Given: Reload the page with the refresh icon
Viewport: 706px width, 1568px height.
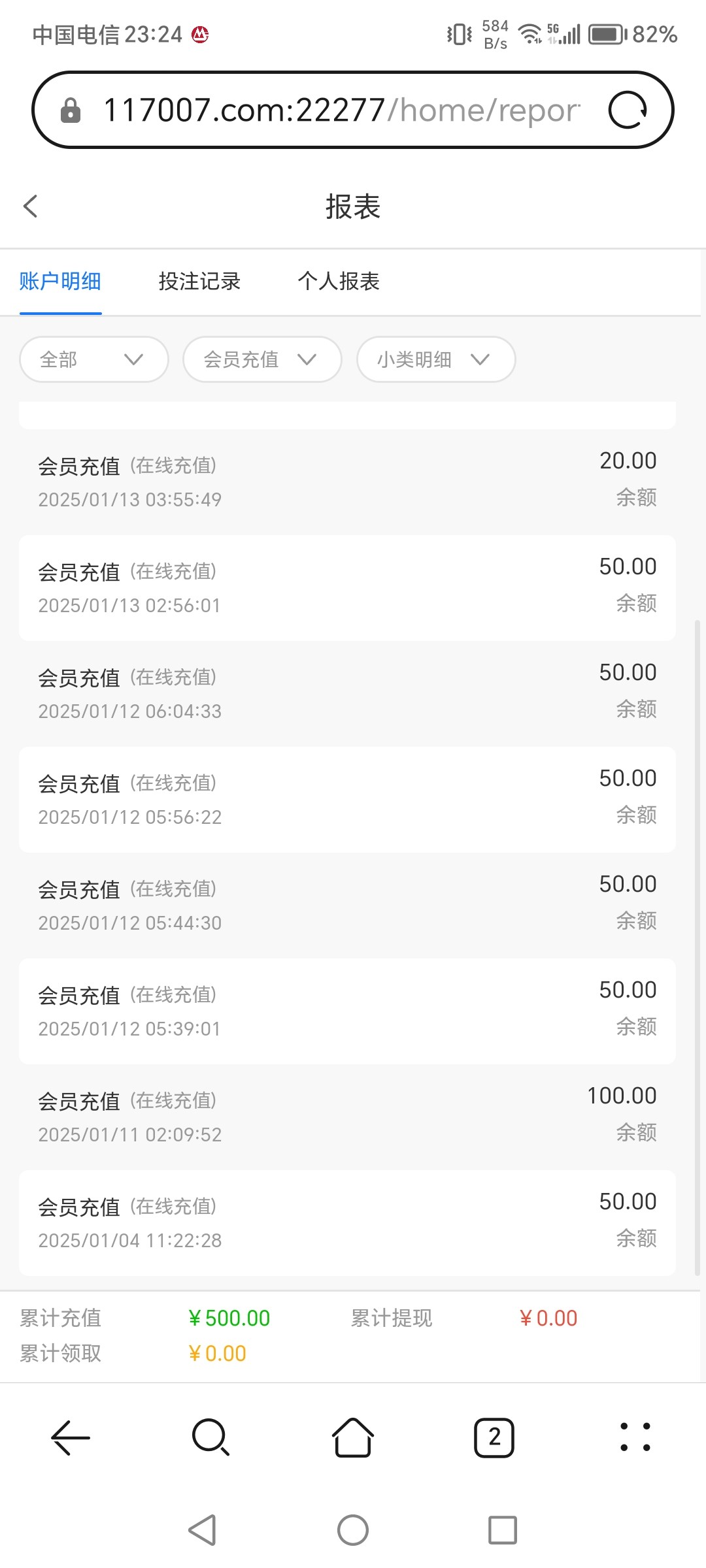Looking at the screenshot, I should (x=627, y=110).
